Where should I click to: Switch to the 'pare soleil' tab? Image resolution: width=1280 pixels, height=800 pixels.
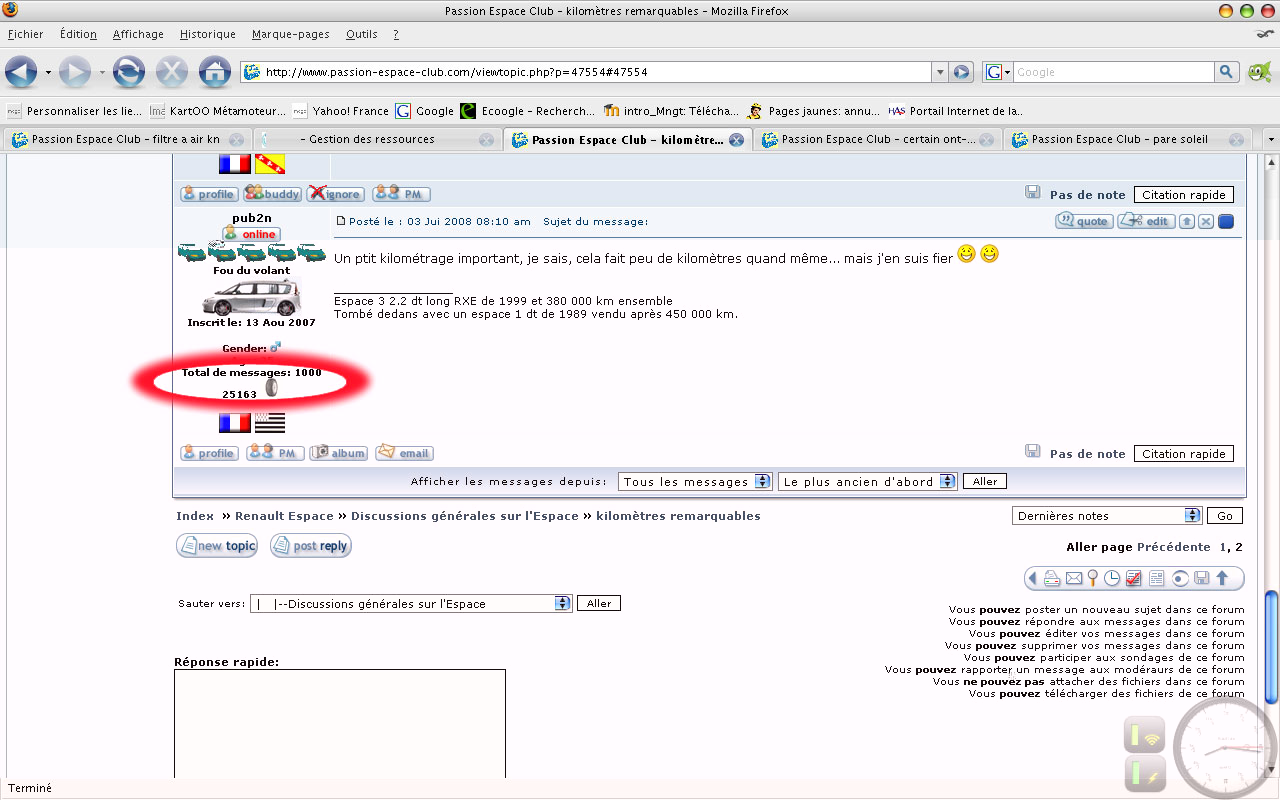(x=1118, y=140)
